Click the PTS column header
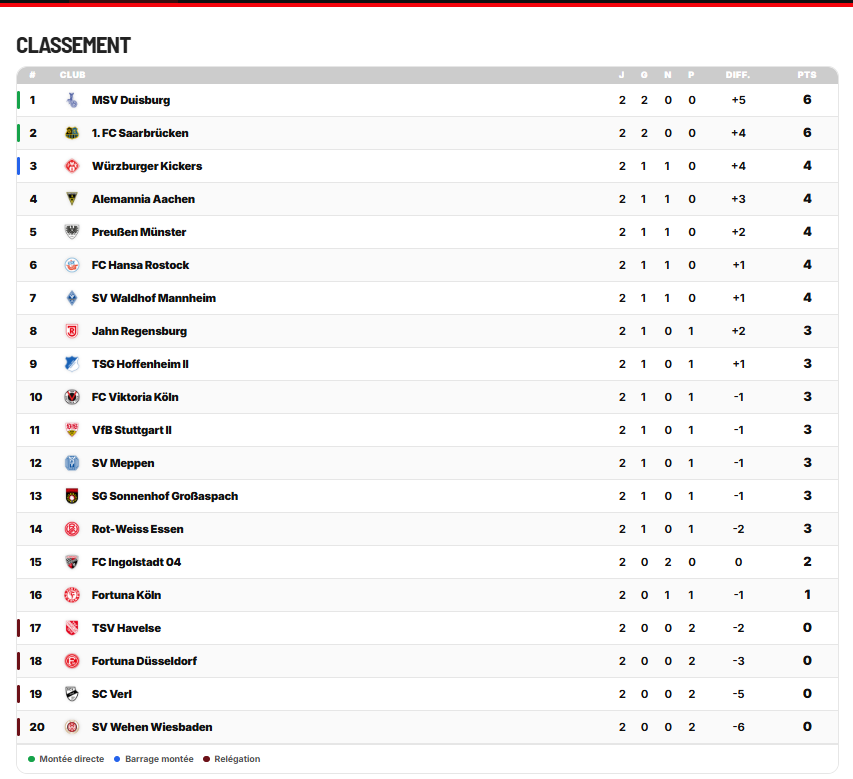 (807, 75)
